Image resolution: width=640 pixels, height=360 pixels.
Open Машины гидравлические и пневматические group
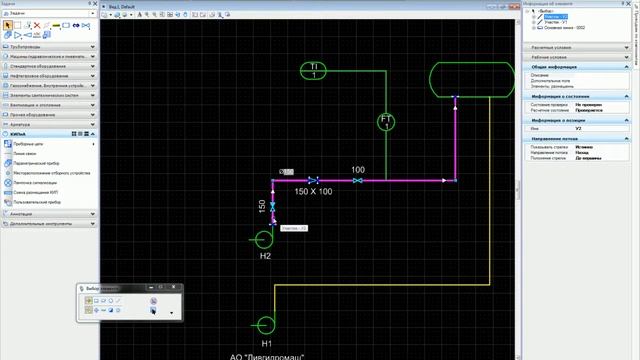[x=49, y=56]
